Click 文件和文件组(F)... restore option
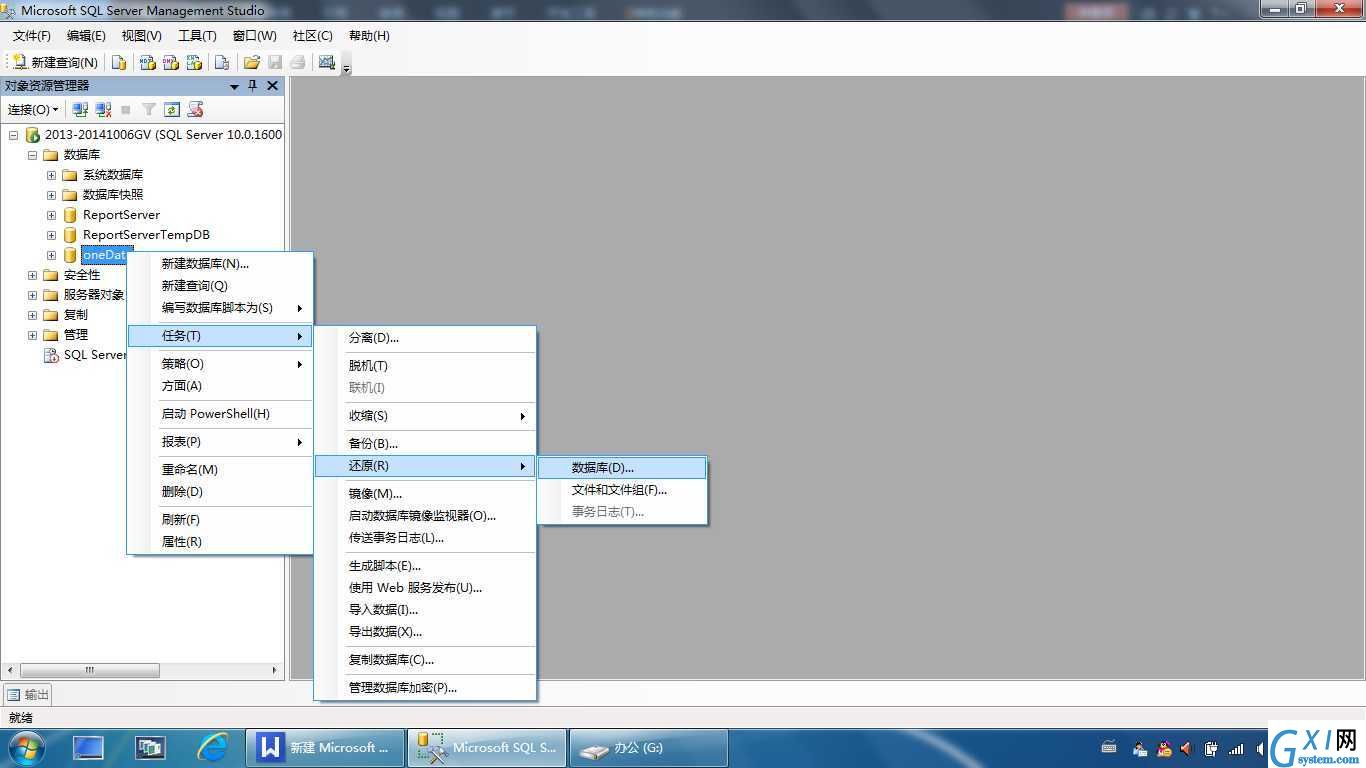Screen dimensions: 1366x768 622,490
